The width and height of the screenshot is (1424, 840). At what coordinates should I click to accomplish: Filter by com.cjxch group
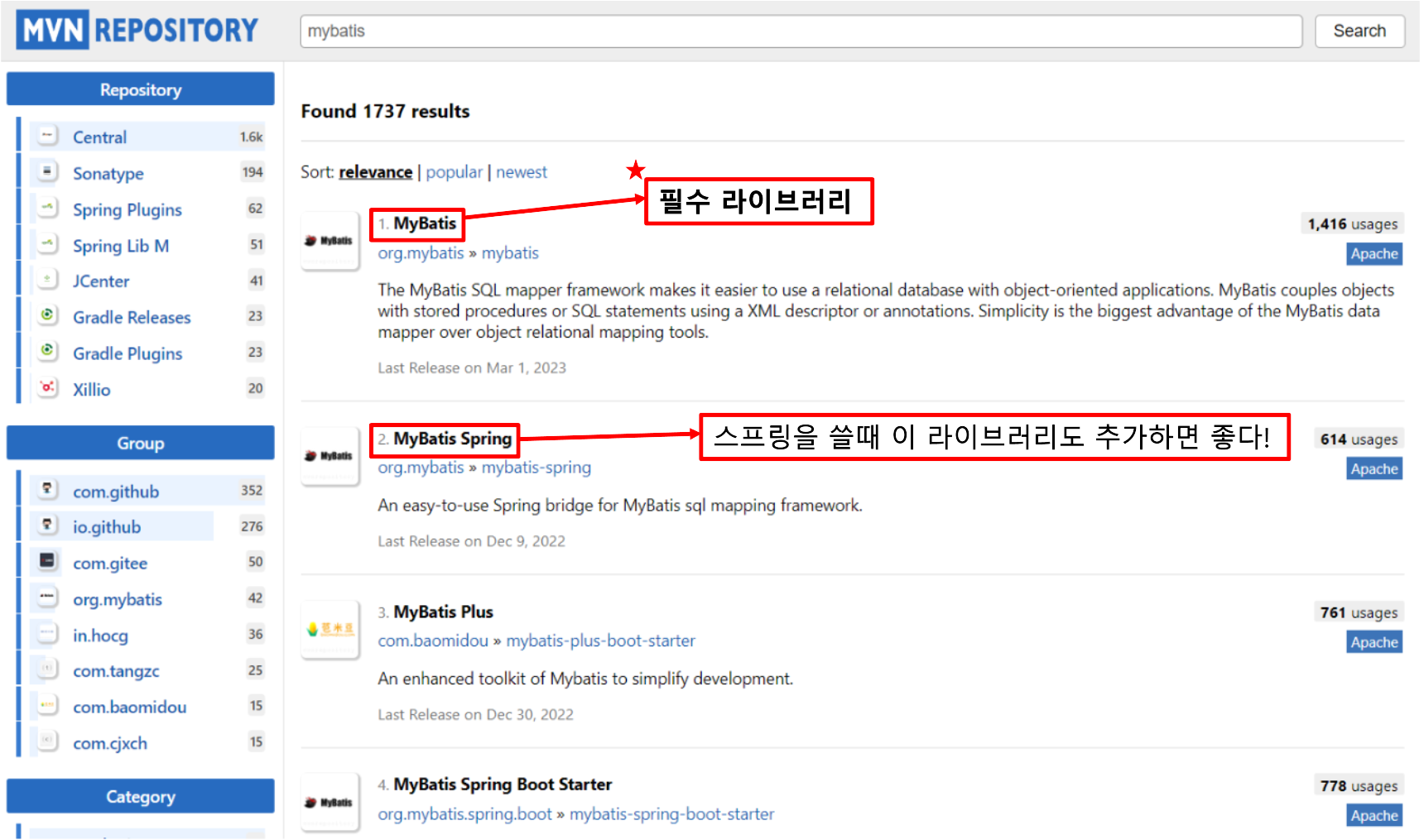pos(110,743)
